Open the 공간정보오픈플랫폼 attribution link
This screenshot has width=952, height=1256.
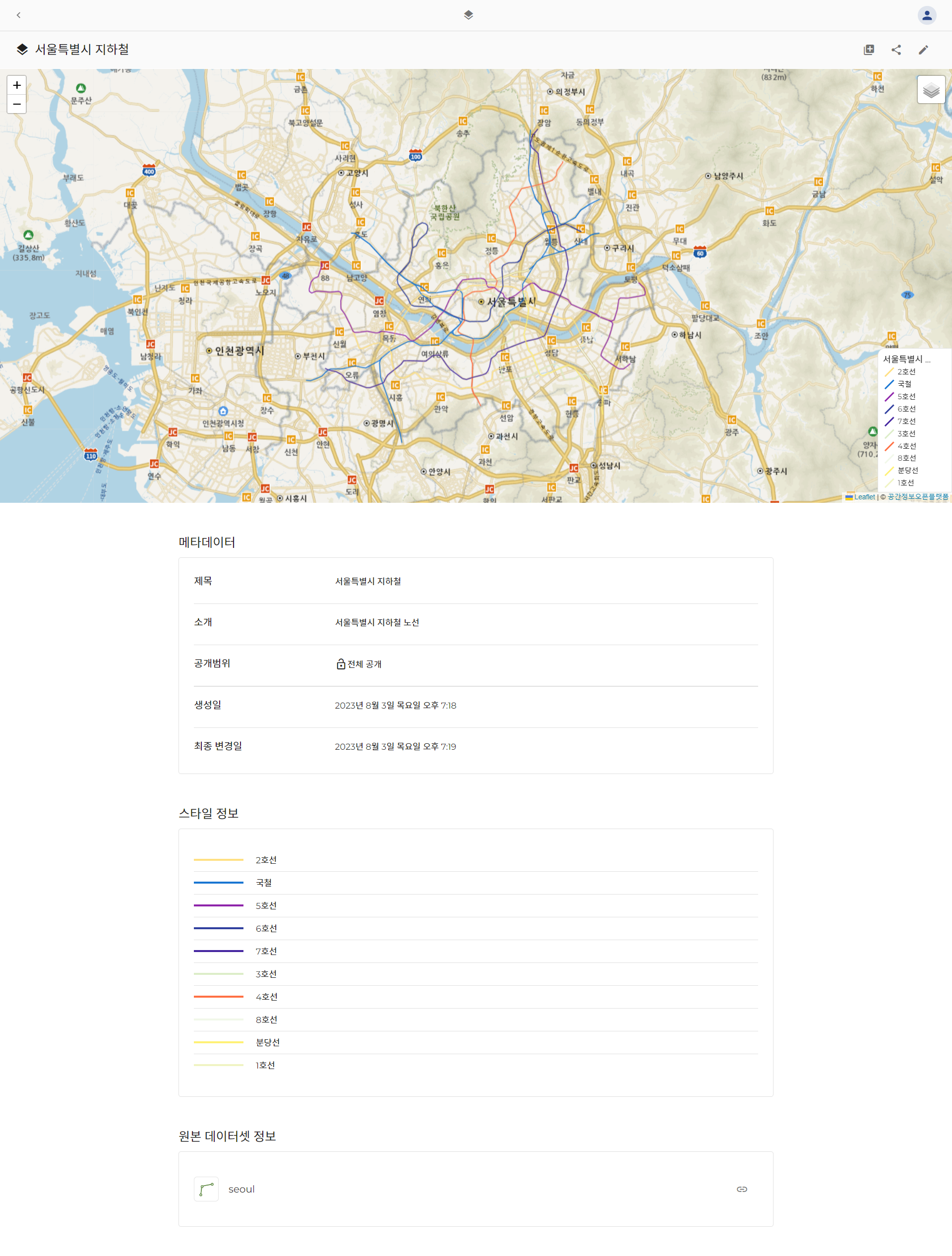(917, 497)
